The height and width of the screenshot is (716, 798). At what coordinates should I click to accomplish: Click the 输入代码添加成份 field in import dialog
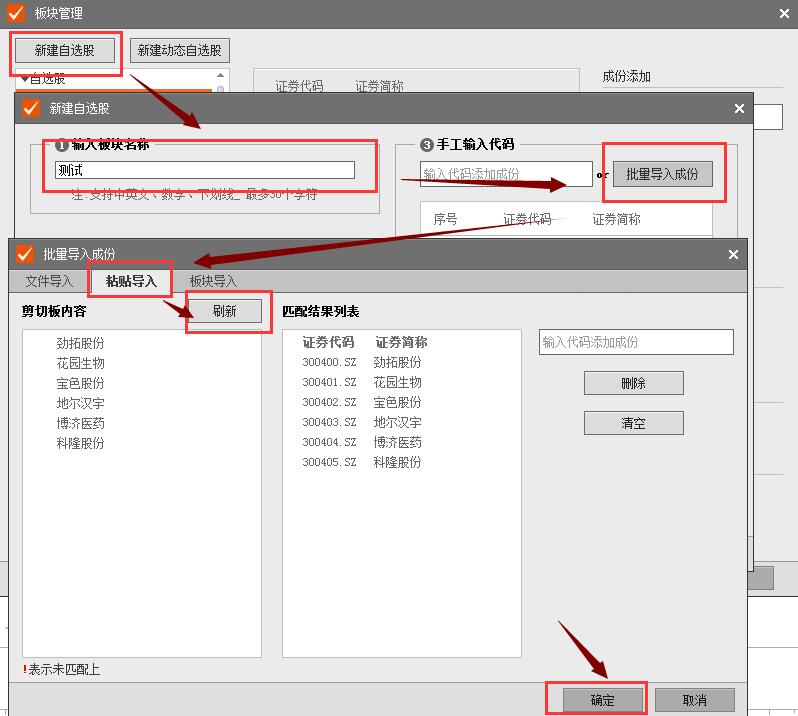click(x=636, y=342)
